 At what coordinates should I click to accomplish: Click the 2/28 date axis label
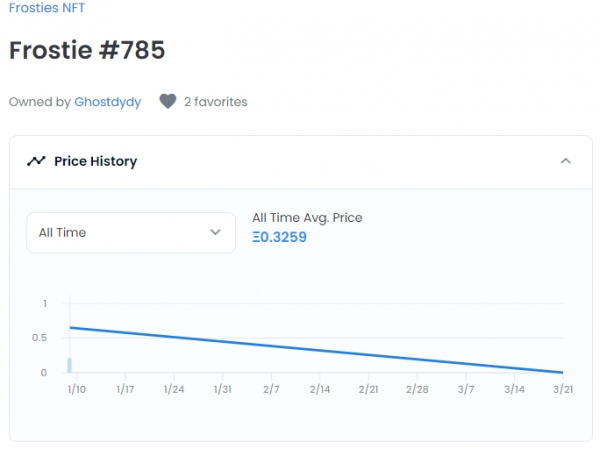coord(417,389)
